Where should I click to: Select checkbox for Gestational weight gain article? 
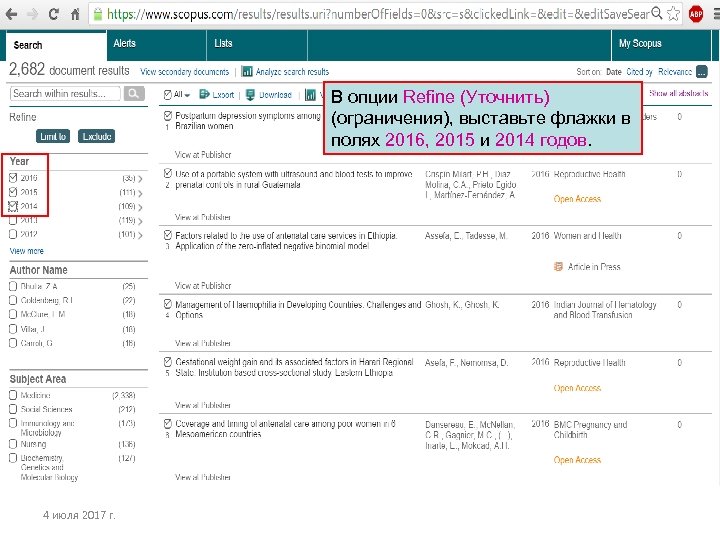tap(168, 362)
